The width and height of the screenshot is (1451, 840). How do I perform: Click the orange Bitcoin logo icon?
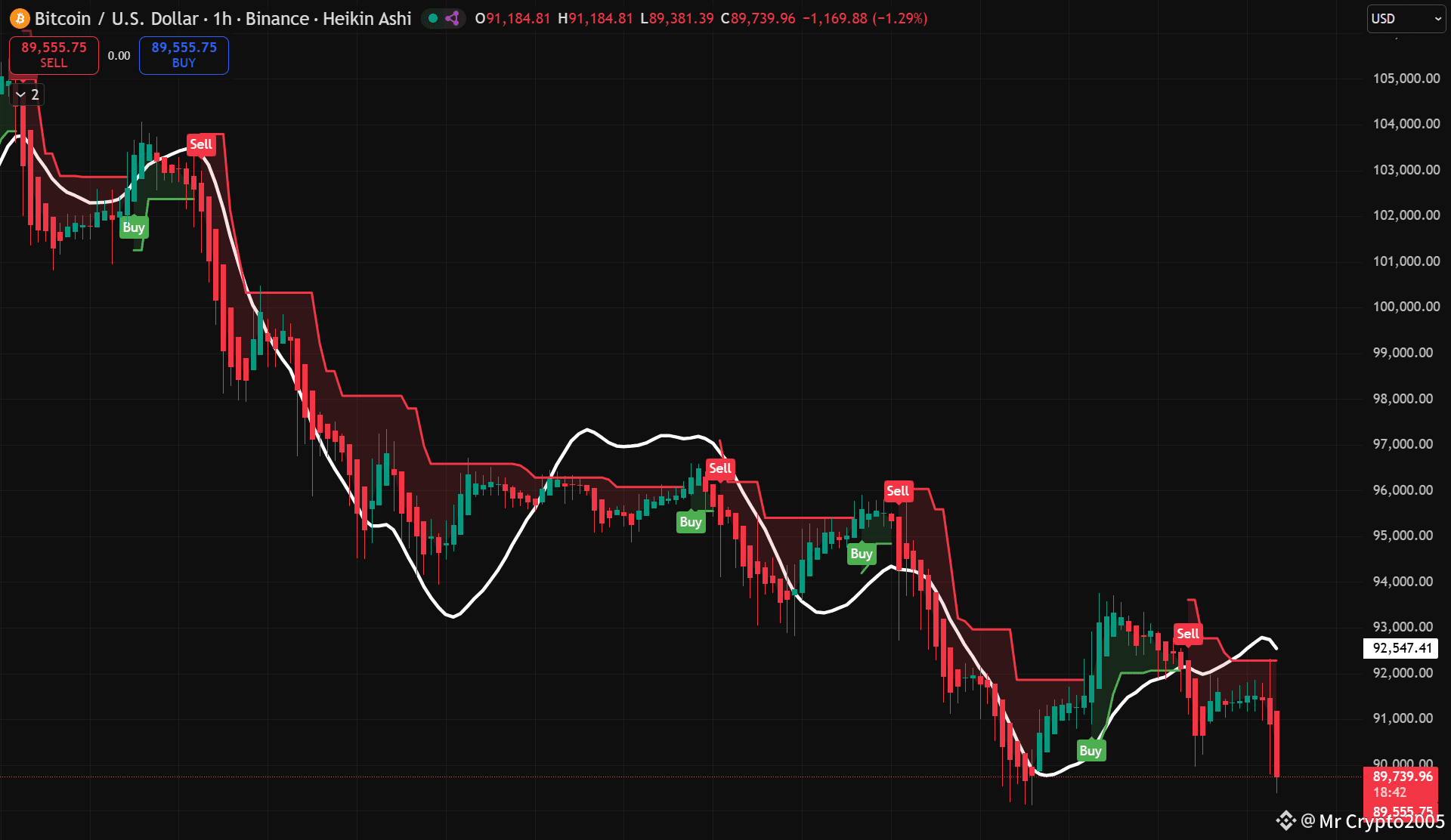(19, 19)
